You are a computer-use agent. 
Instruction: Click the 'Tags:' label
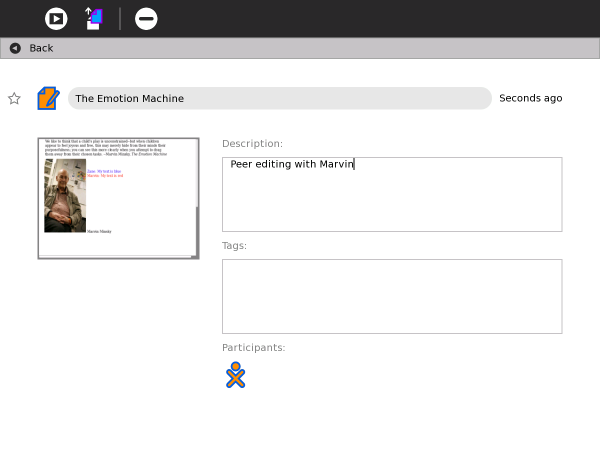tap(234, 245)
